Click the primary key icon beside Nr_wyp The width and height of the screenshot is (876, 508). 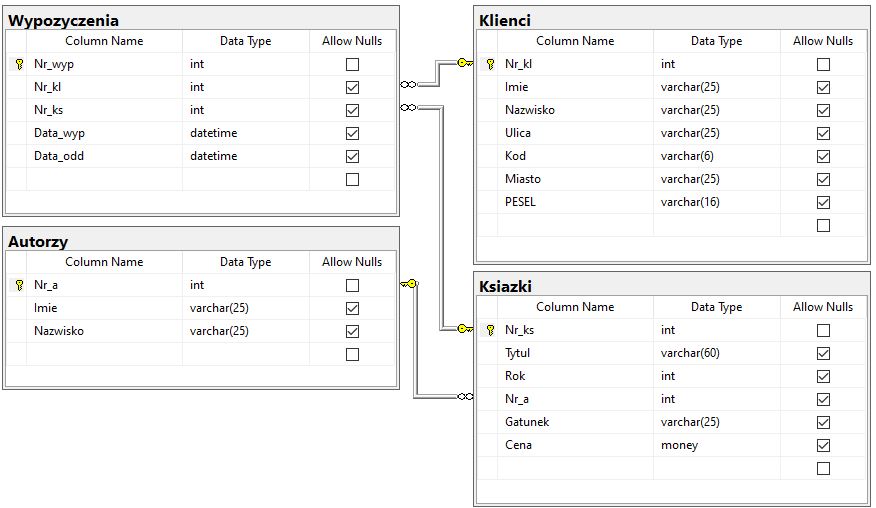[x=19, y=64]
